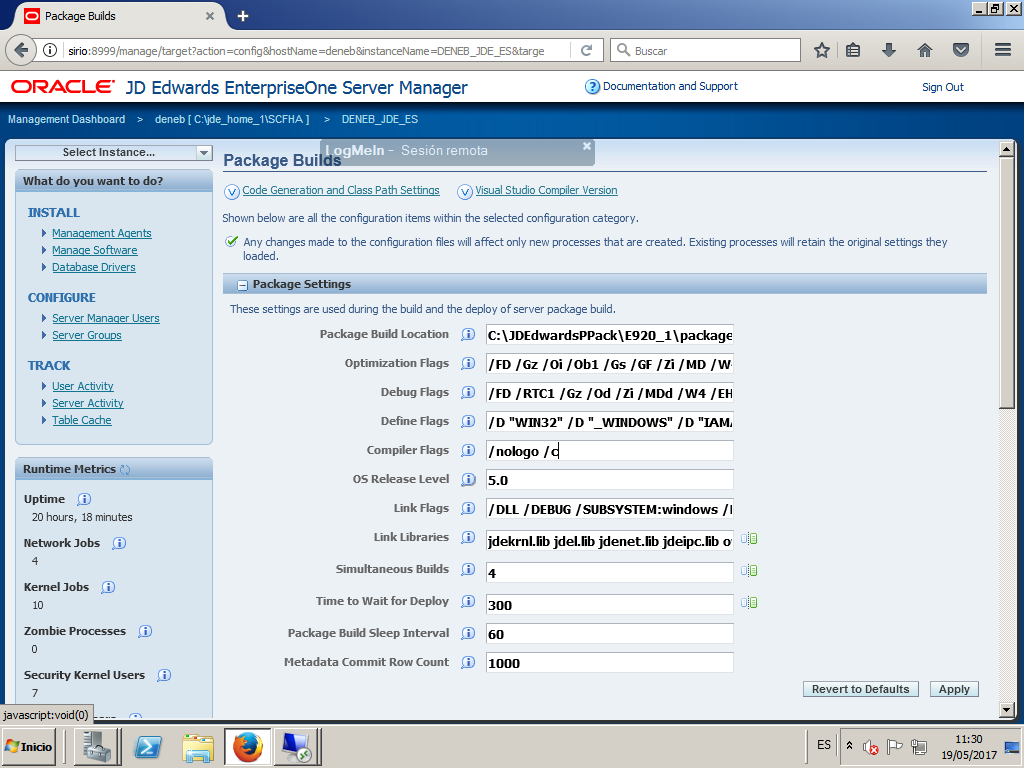Go to deneb host breadcrumb
Image resolution: width=1024 pixels, height=768 pixels.
[232, 120]
